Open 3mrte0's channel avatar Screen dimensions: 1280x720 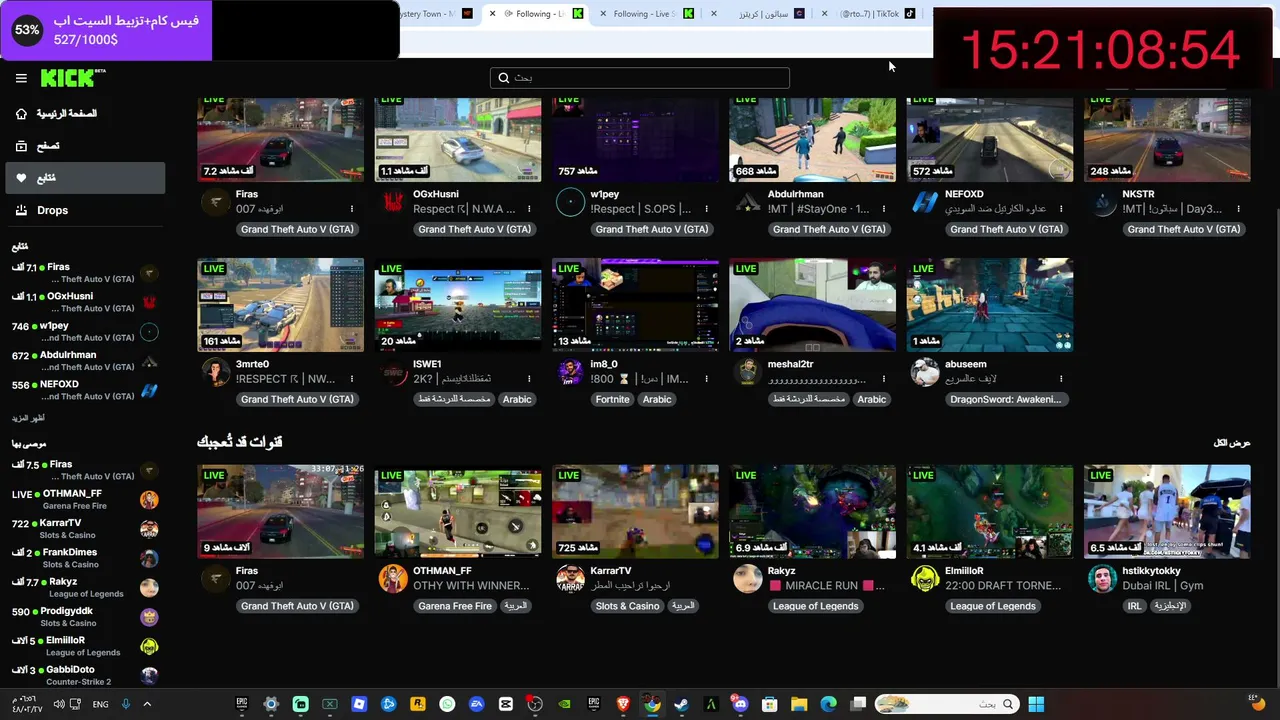[x=215, y=373]
